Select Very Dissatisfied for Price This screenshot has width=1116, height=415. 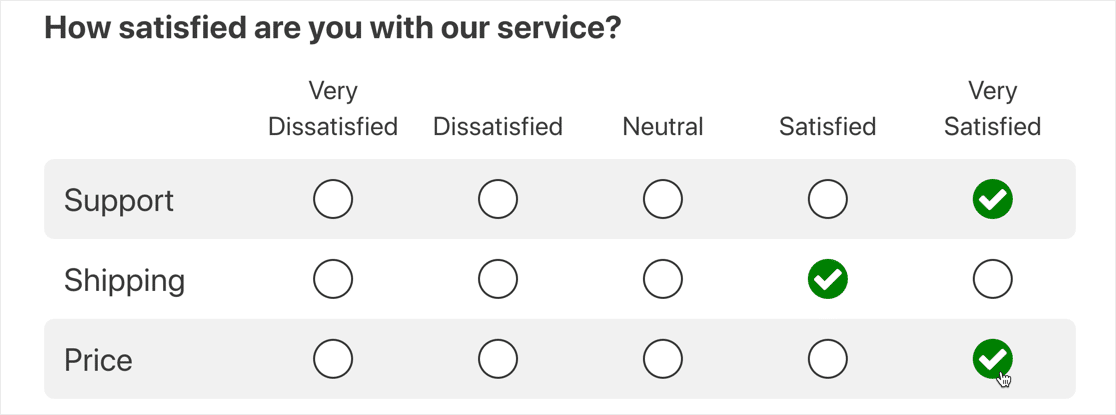pos(333,359)
